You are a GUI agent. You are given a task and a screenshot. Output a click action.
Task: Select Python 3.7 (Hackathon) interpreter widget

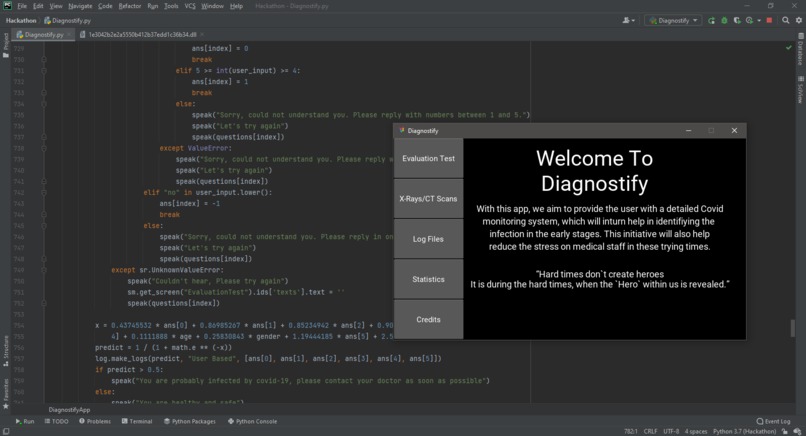[x=744, y=431]
